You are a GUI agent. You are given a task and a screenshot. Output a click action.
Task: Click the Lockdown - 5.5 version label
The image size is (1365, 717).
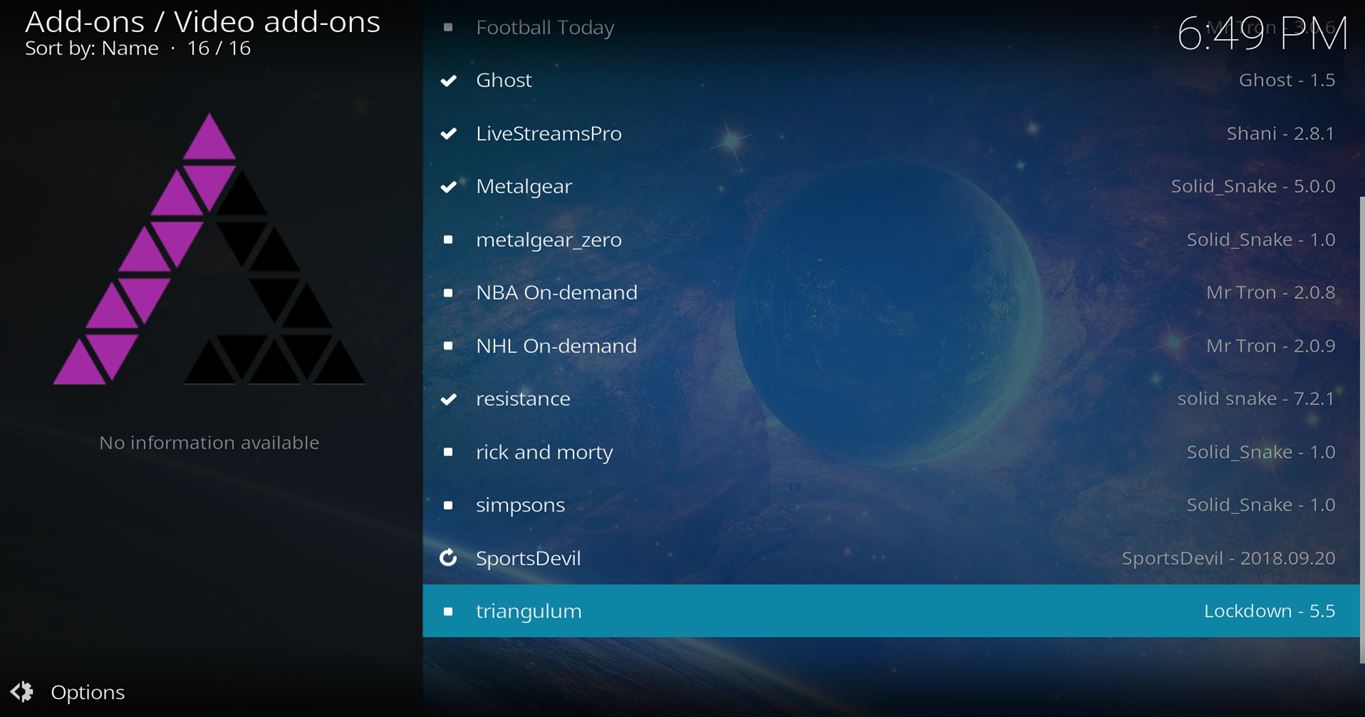[x=1269, y=611]
